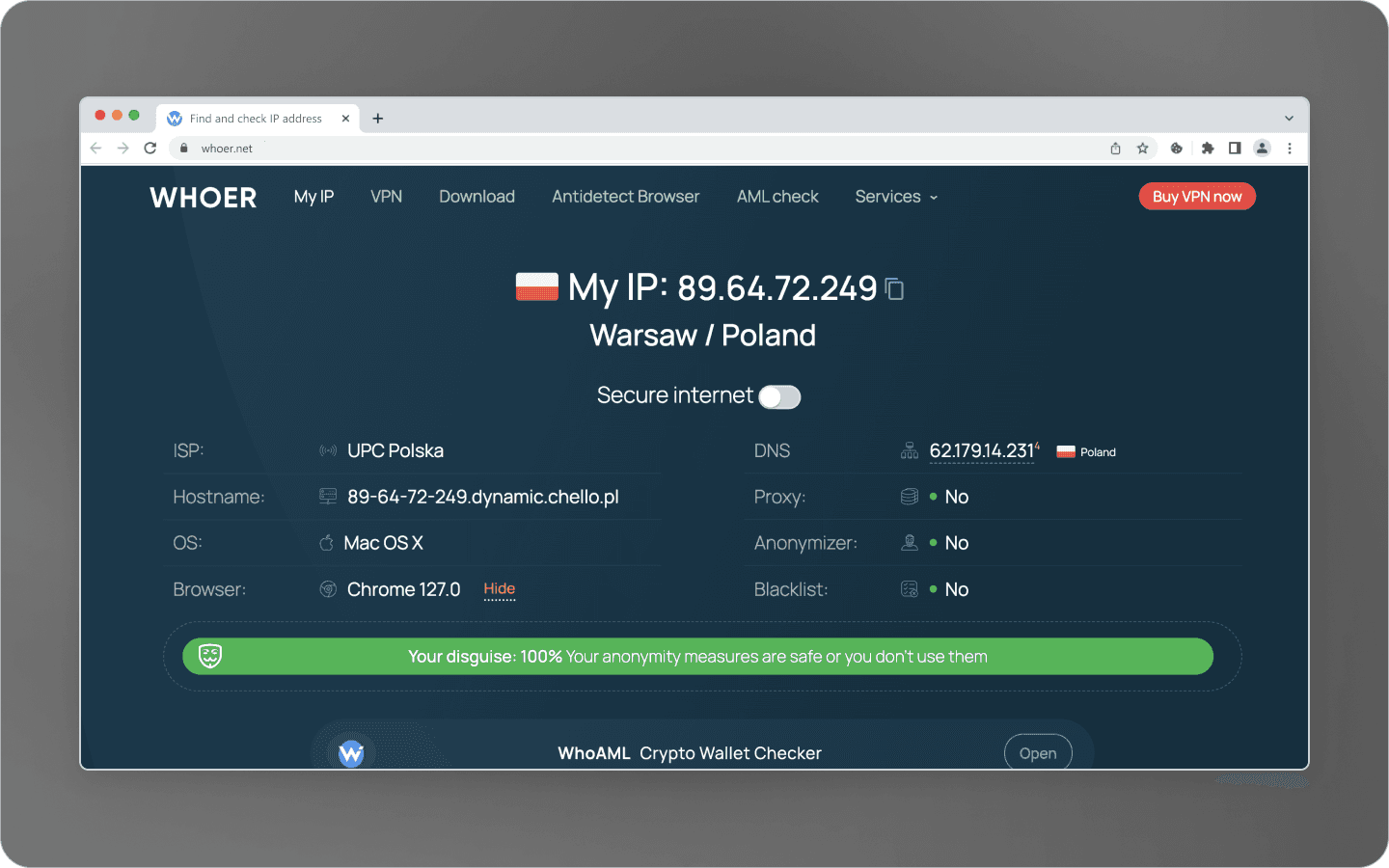The image size is (1389, 868).
Task: Open a new tab with the plus button
Action: pos(378,119)
